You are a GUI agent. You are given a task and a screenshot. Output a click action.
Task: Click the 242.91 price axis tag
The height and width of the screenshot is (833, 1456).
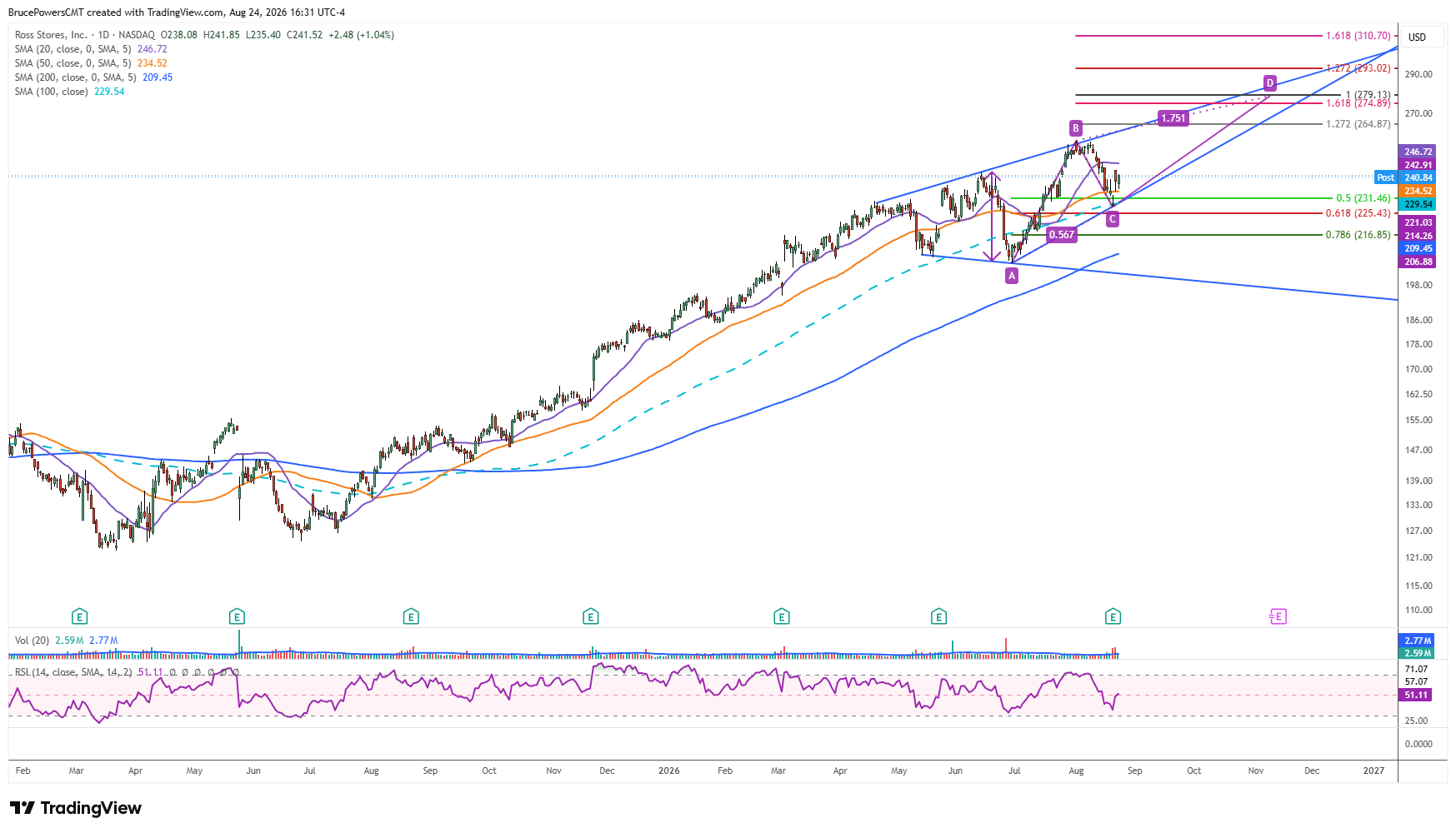click(1418, 165)
